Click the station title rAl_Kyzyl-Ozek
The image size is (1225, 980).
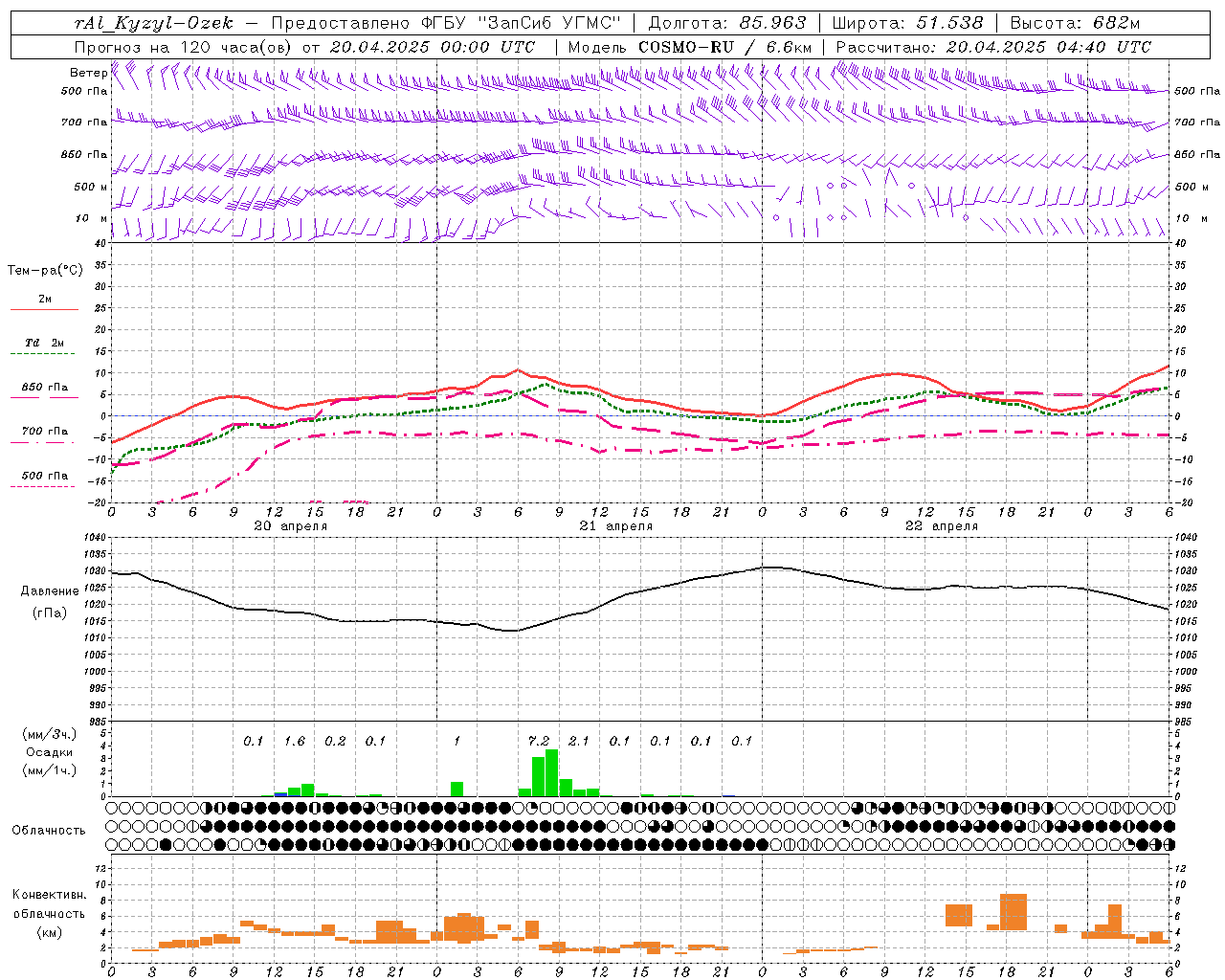[x=153, y=23]
